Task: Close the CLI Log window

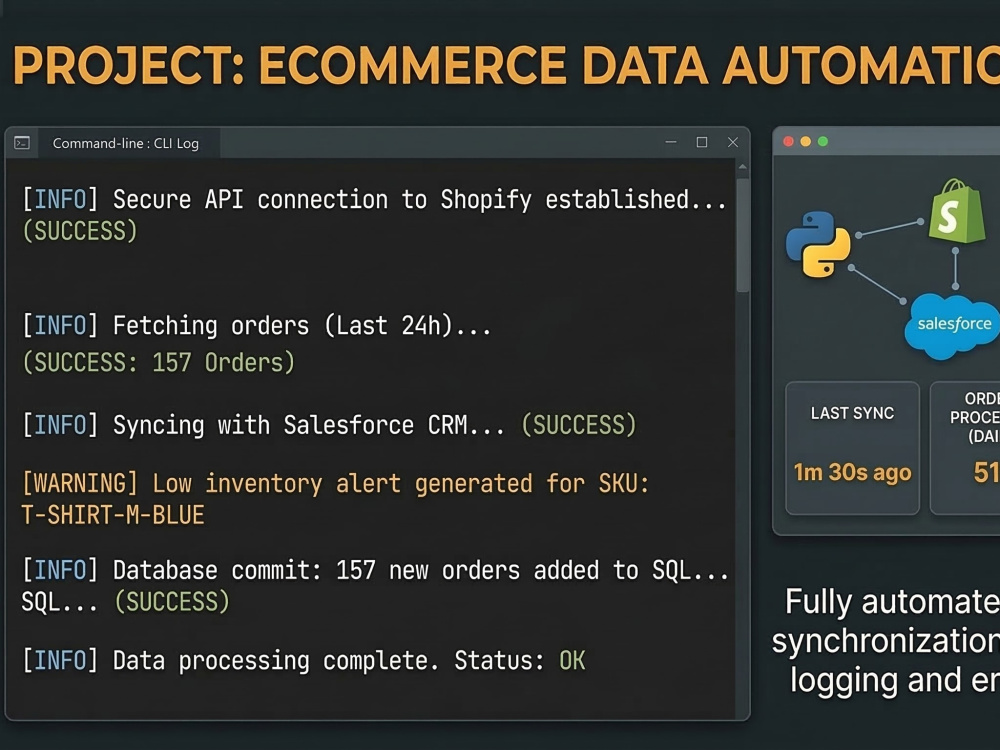Action: coord(733,142)
